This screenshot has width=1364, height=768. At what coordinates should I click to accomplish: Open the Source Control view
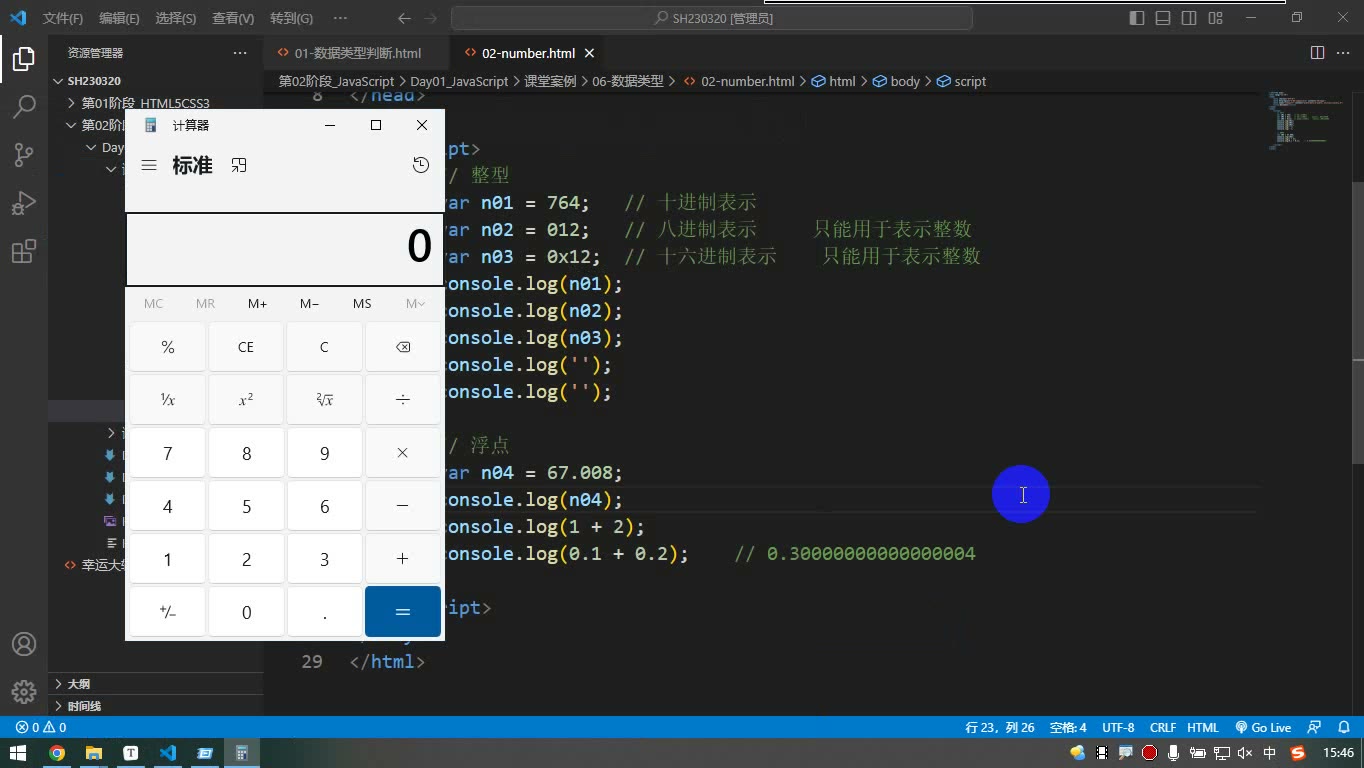(x=24, y=154)
